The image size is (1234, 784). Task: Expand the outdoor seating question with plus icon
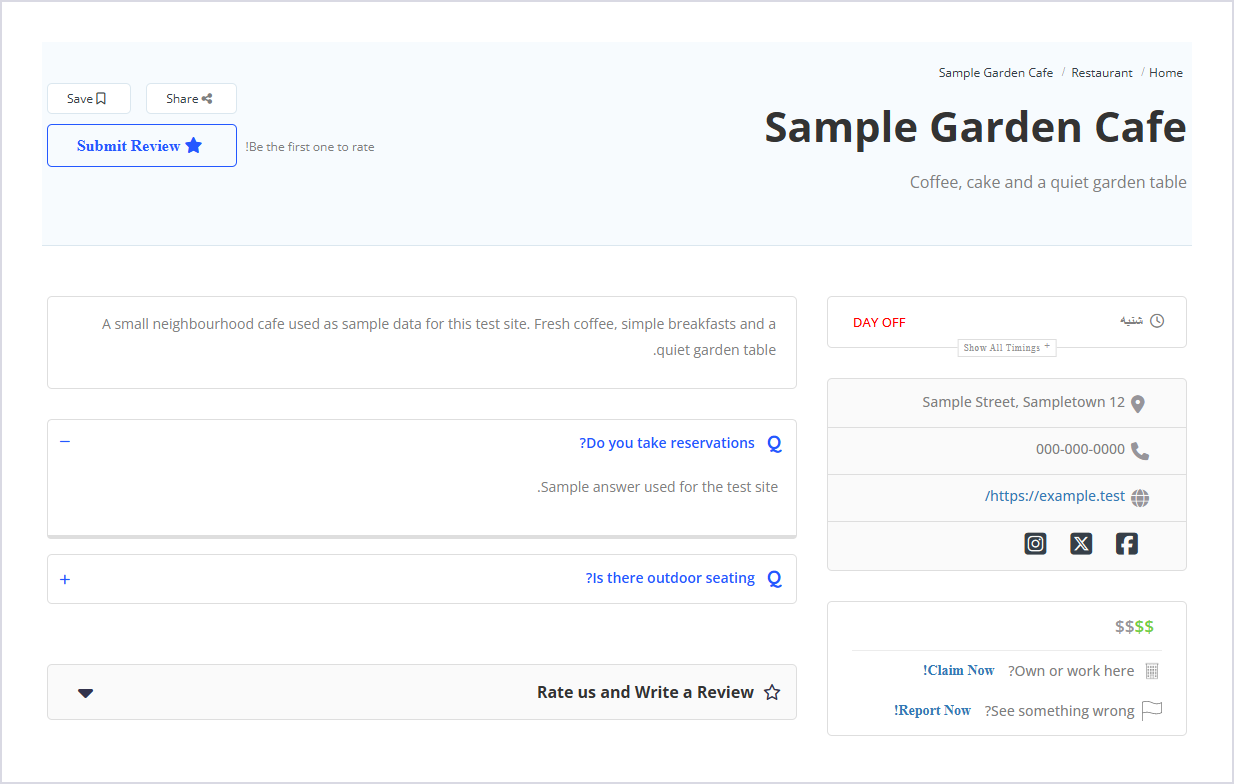[65, 579]
